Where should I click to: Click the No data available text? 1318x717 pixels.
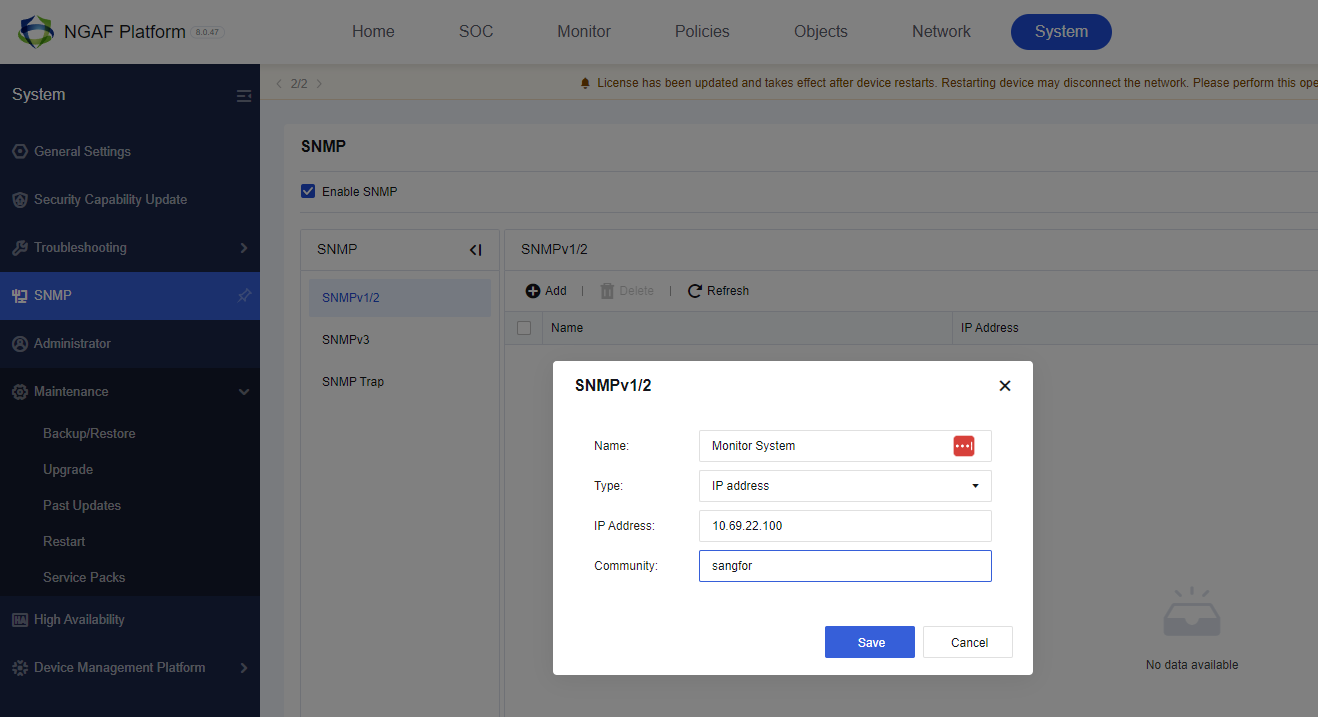1192,665
